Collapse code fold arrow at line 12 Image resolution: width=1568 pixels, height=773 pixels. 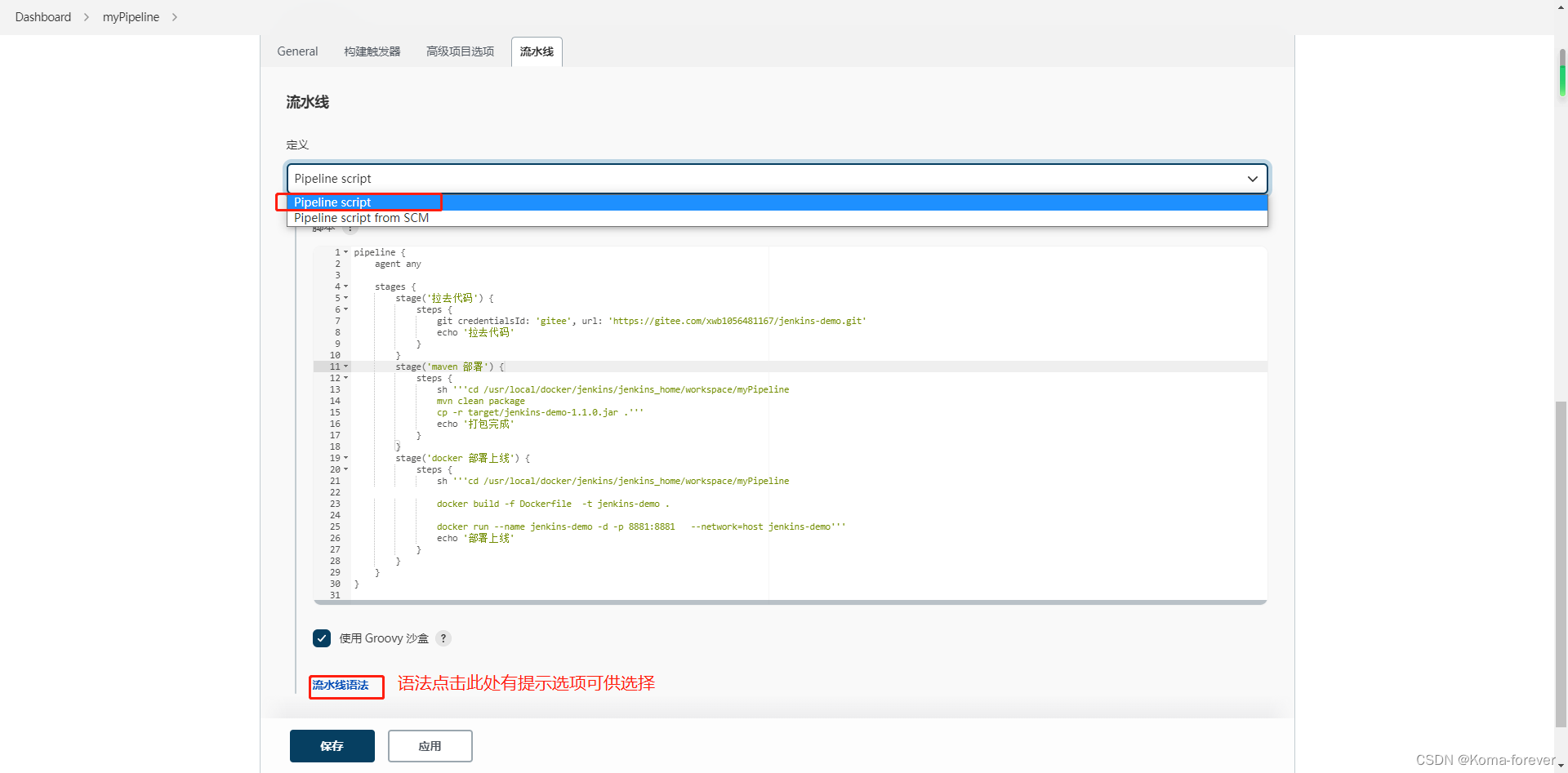(x=346, y=378)
